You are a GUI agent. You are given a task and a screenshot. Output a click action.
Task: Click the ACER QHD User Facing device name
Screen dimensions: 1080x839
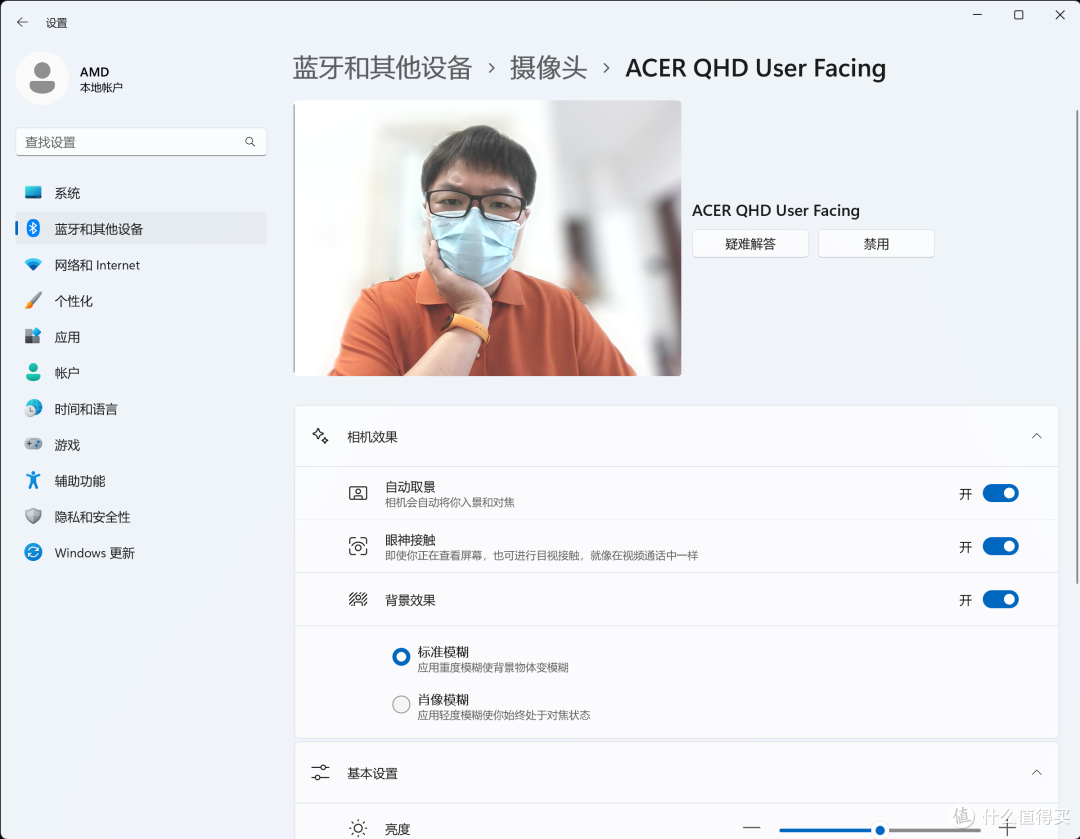click(x=776, y=210)
